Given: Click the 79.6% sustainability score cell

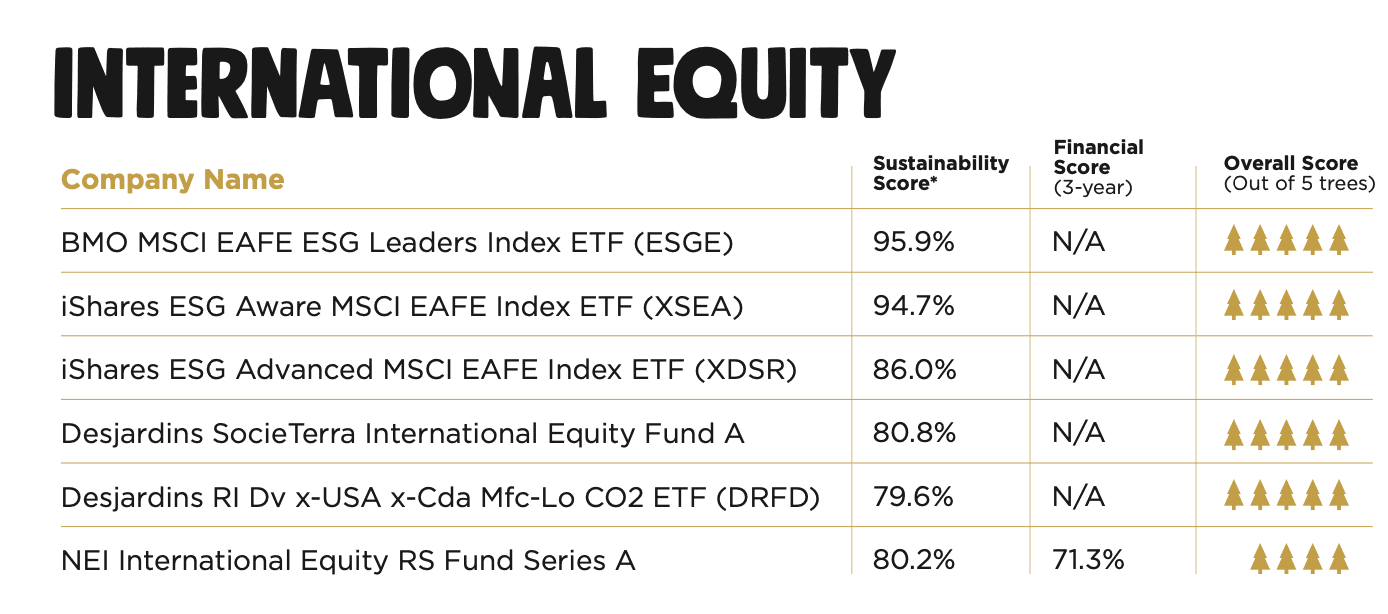Looking at the screenshot, I should point(914,497).
